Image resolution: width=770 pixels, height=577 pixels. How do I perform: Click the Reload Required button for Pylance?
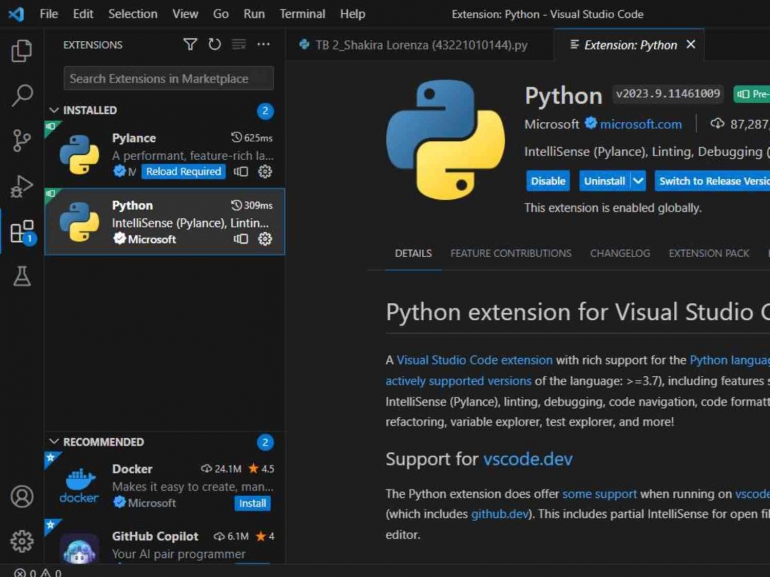tap(183, 171)
